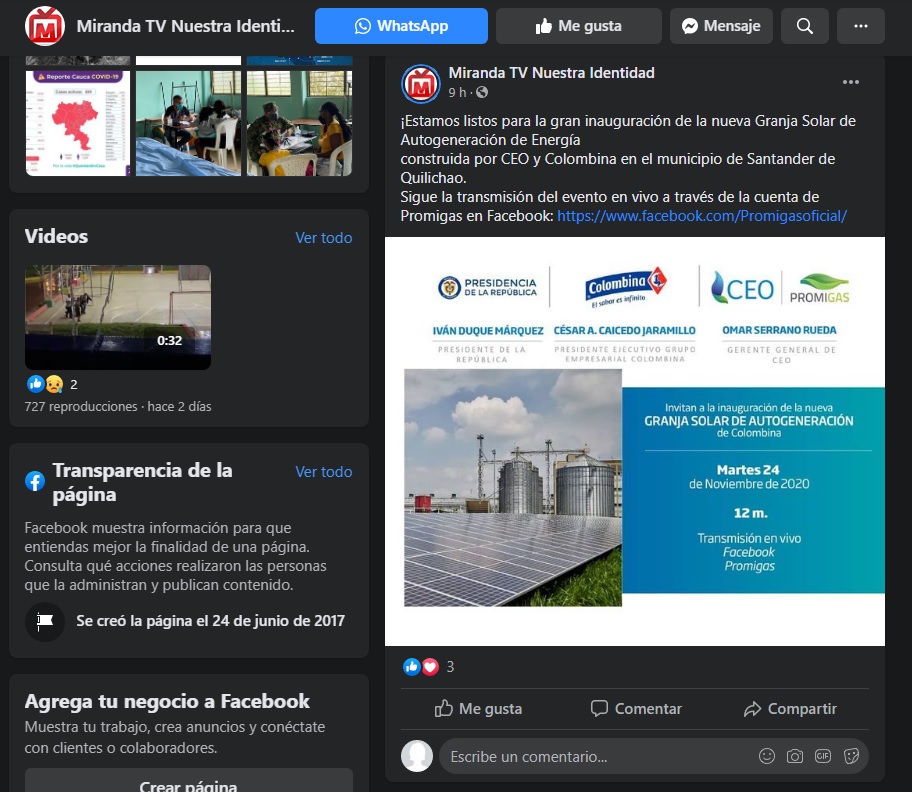
Task: Click the Videos section heading
Action: (56, 237)
